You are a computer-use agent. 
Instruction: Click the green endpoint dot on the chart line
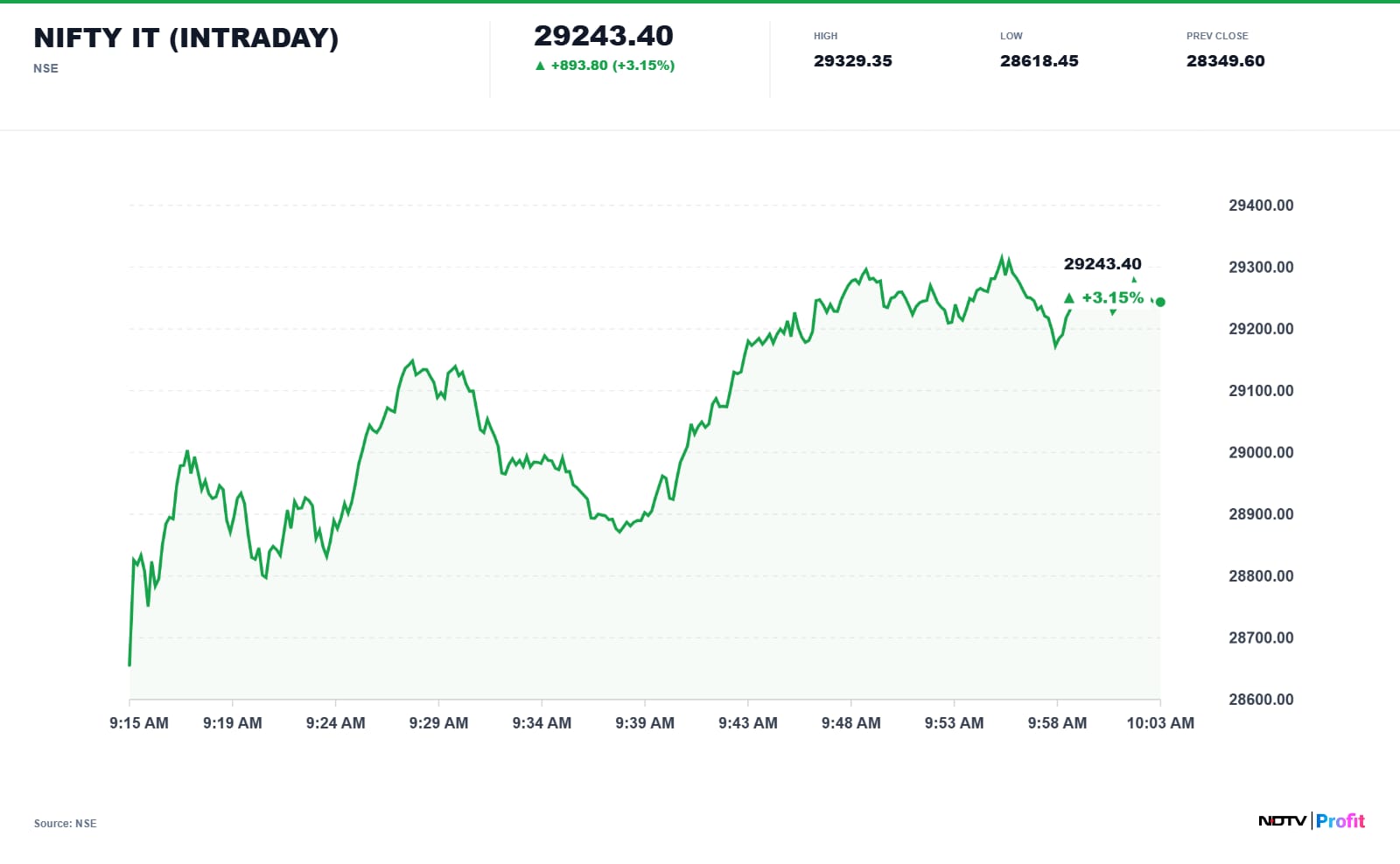pyautogui.click(x=1160, y=302)
